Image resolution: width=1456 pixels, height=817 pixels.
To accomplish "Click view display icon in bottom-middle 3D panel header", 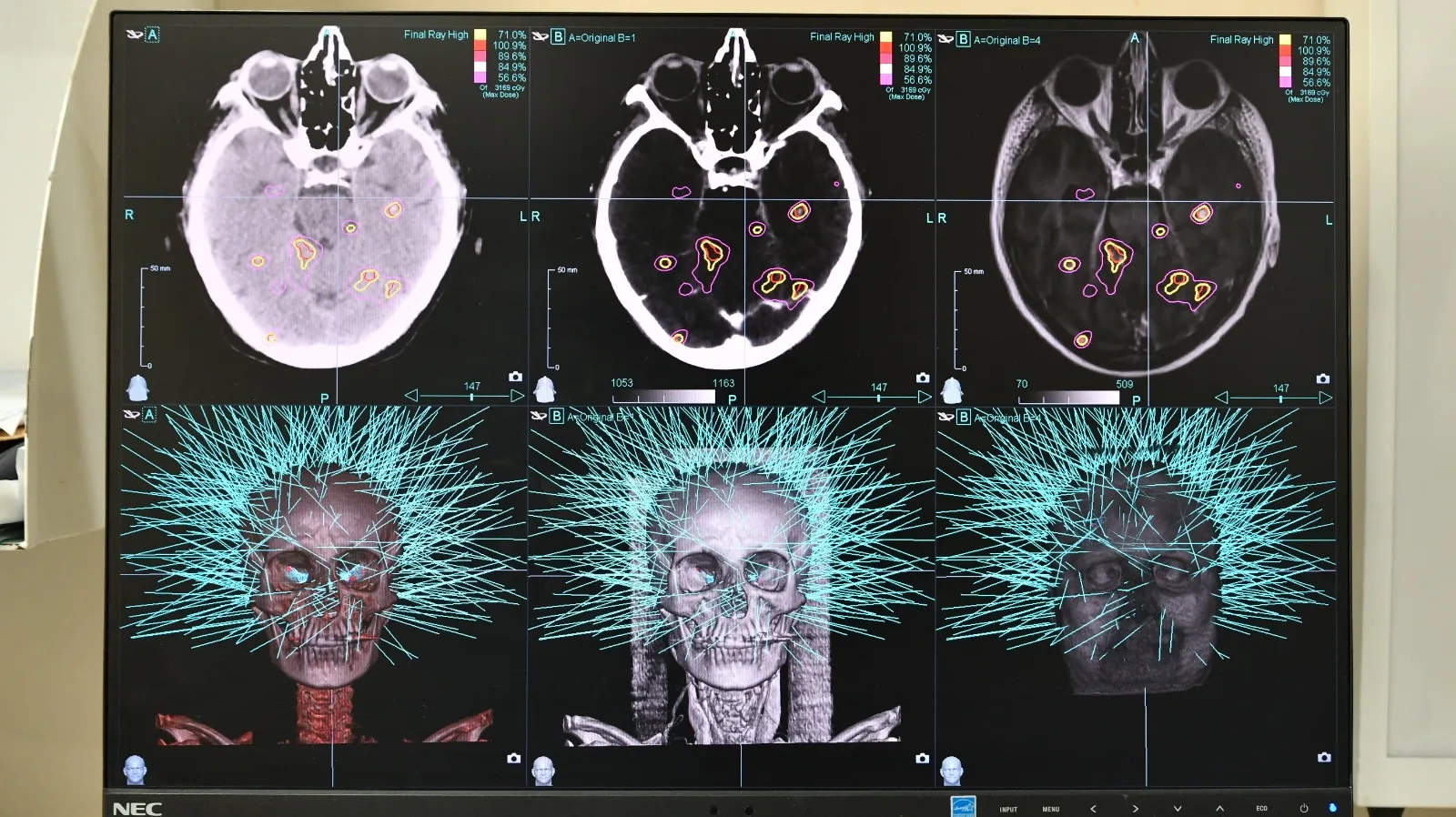I will [540, 416].
